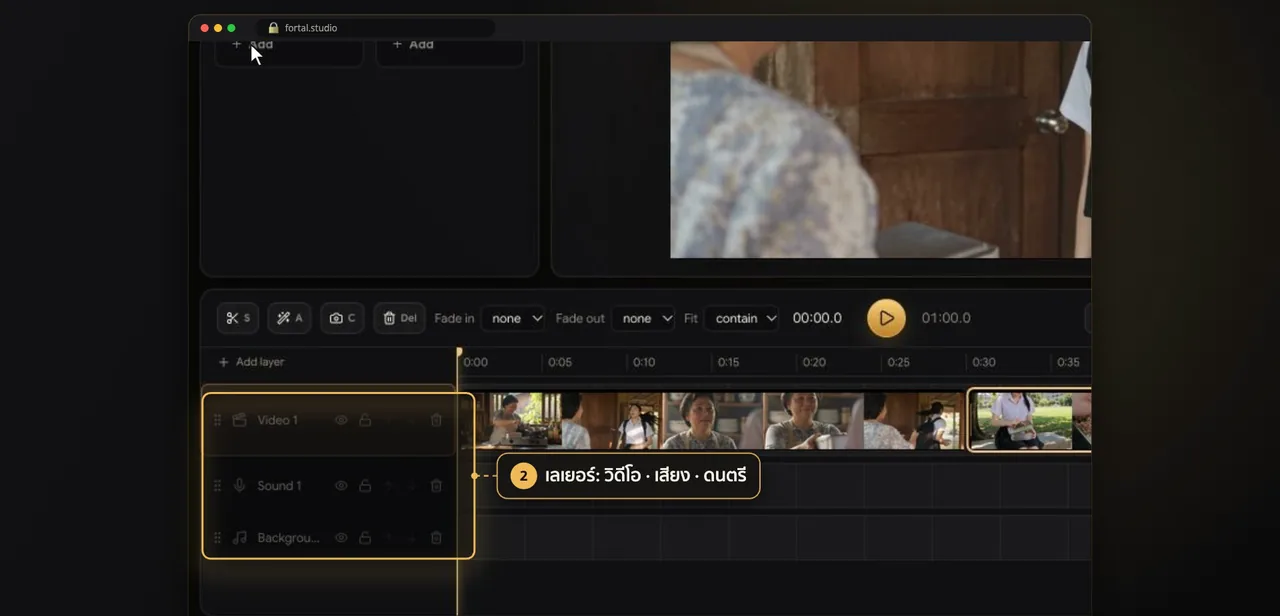
Task: Click the playhead handle at 0:00
Action: coord(459,352)
